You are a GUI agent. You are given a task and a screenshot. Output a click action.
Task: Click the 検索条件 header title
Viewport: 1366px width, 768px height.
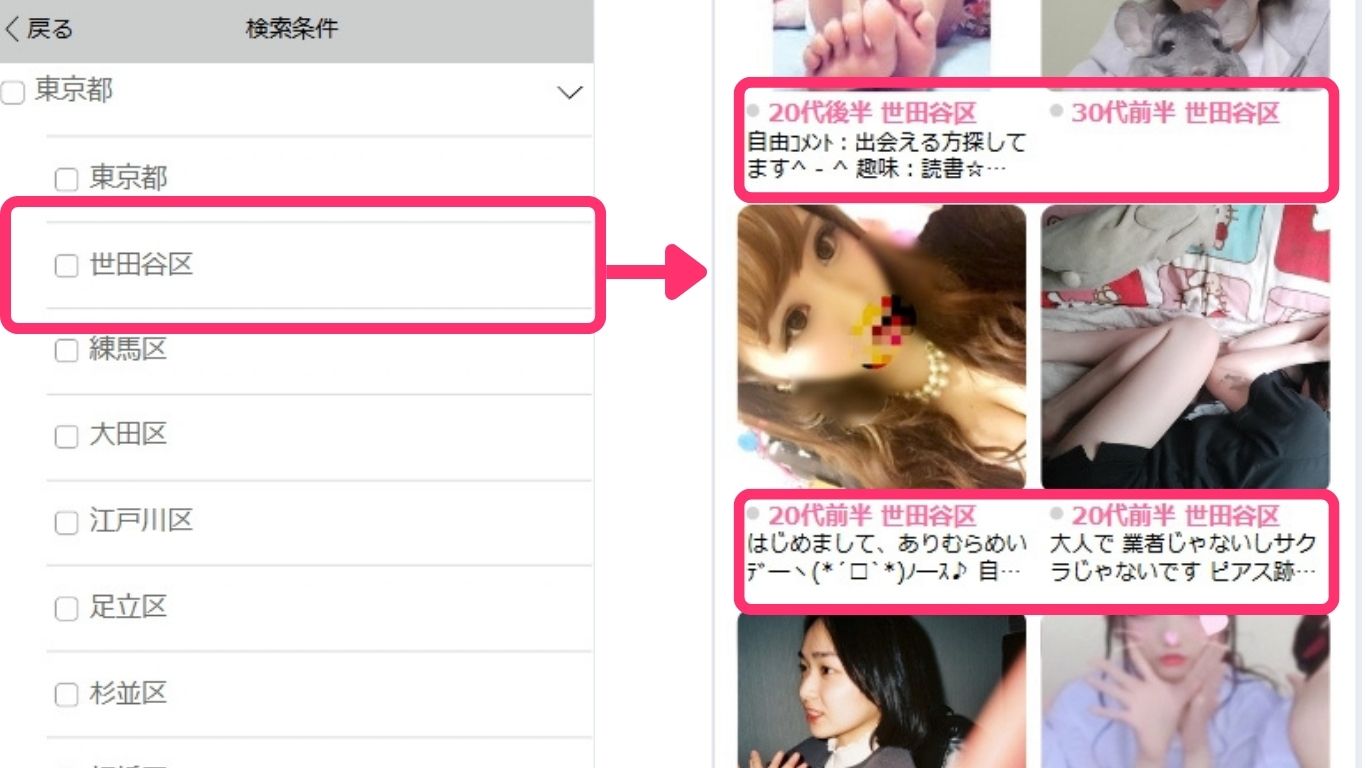point(292,29)
